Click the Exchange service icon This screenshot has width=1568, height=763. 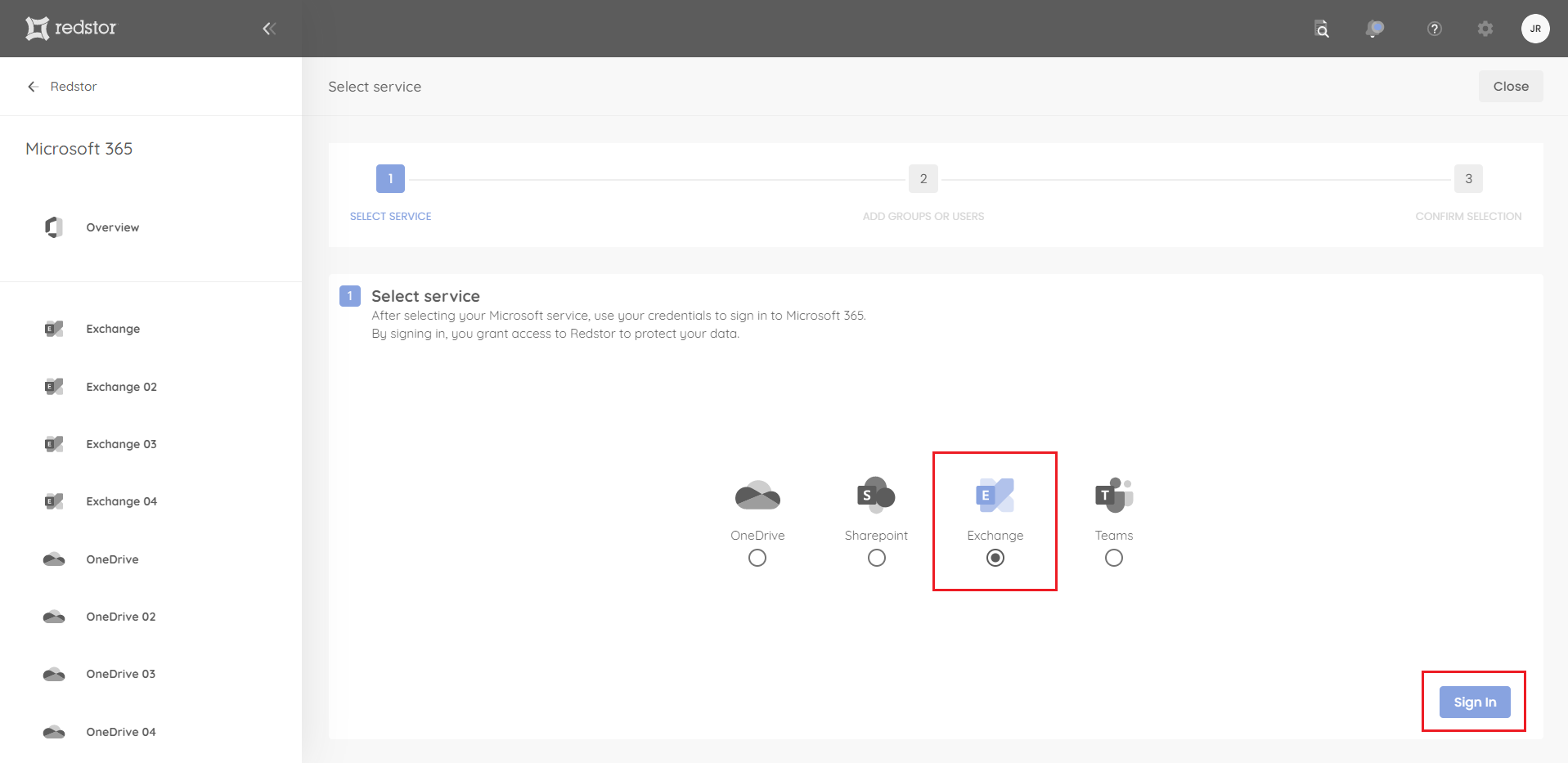pyautogui.click(x=995, y=495)
